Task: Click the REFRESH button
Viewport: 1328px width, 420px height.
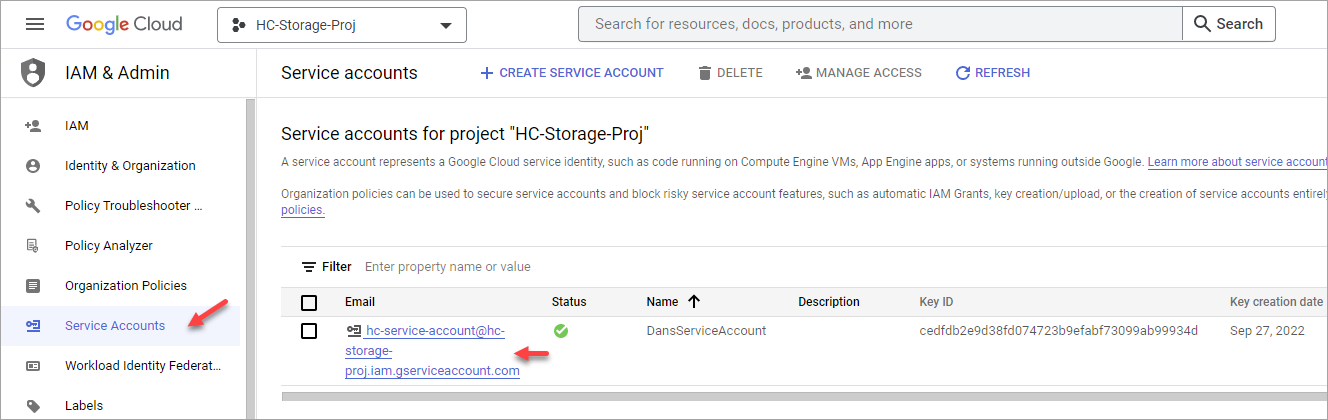Action: point(993,73)
